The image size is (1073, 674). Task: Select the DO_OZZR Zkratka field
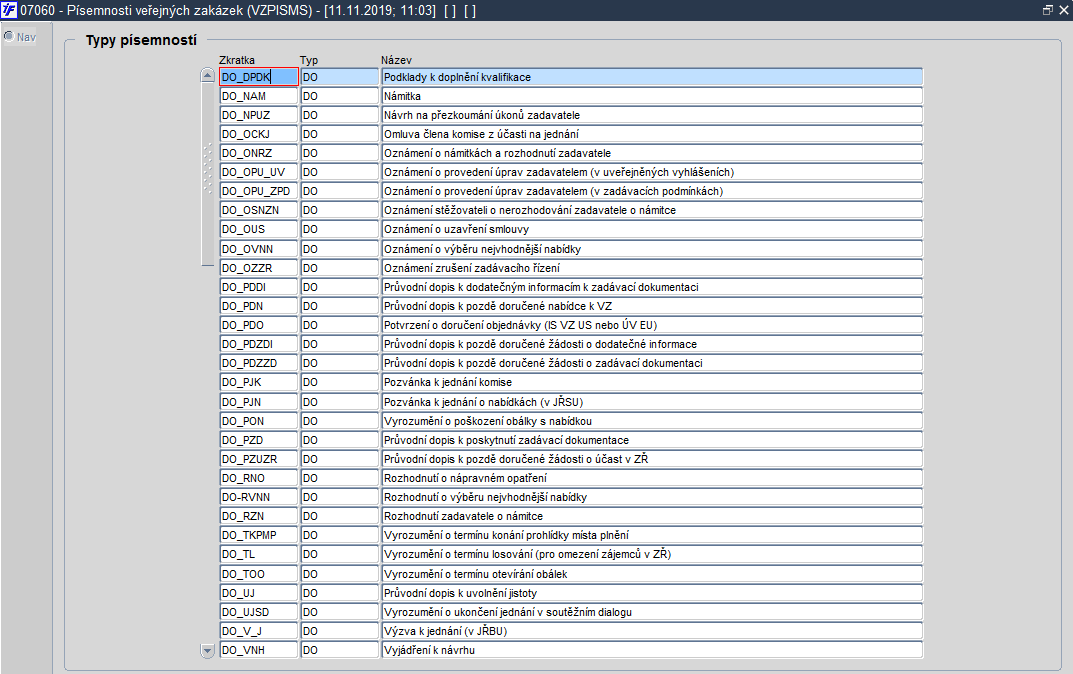click(x=259, y=268)
